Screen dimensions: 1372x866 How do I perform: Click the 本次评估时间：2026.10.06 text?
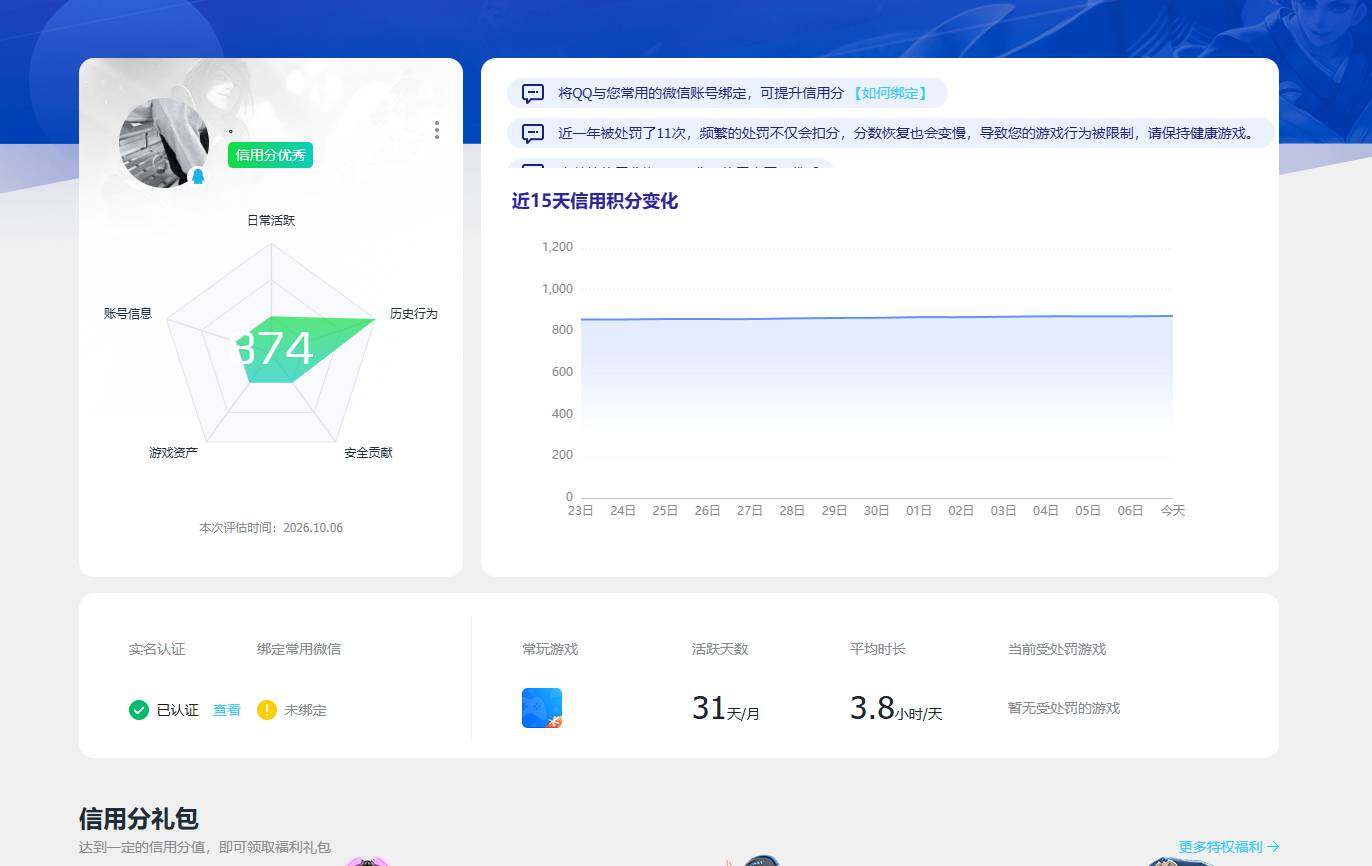(x=271, y=527)
